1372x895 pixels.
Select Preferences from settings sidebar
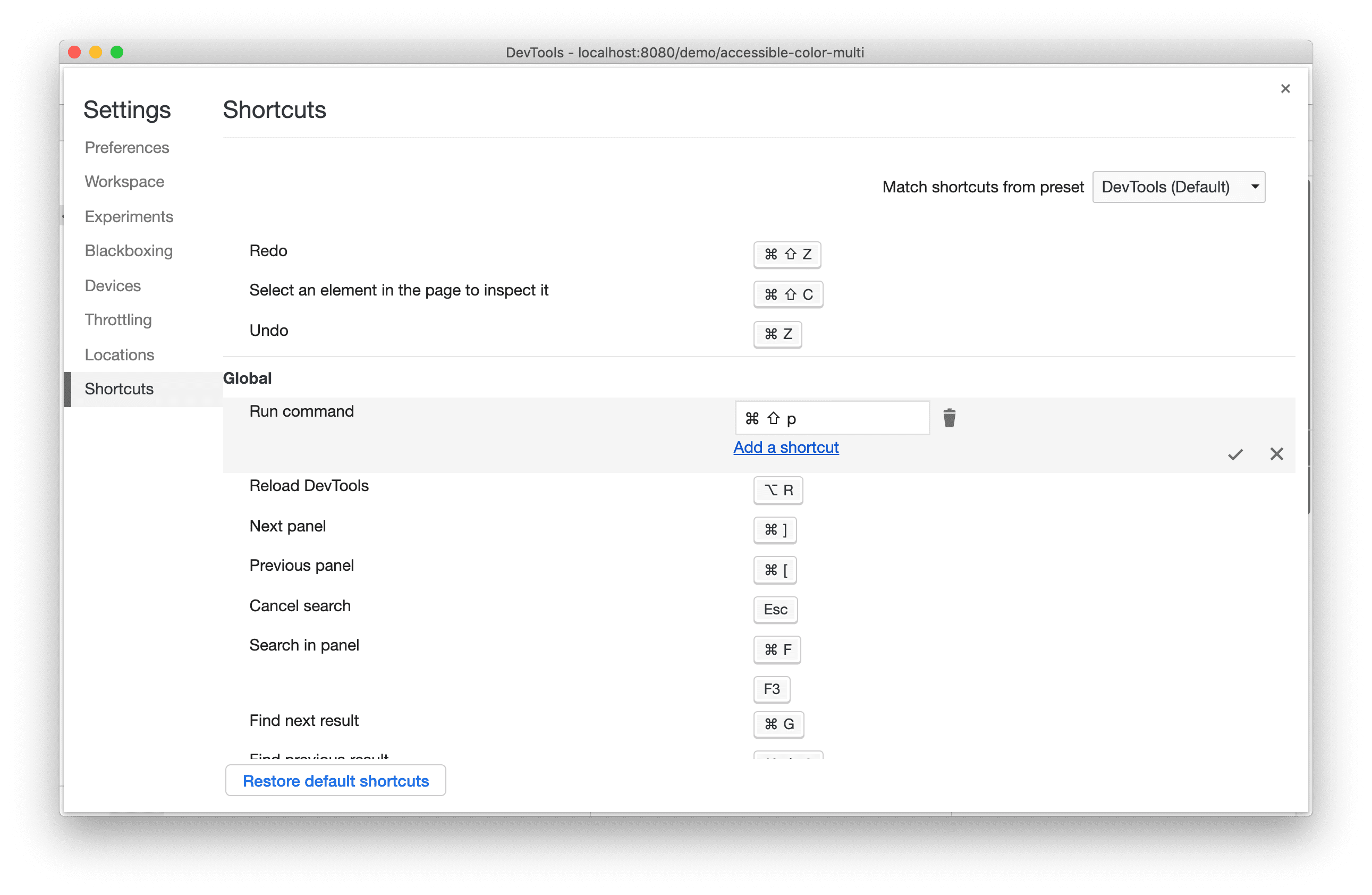pyautogui.click(x=127, y=147)
